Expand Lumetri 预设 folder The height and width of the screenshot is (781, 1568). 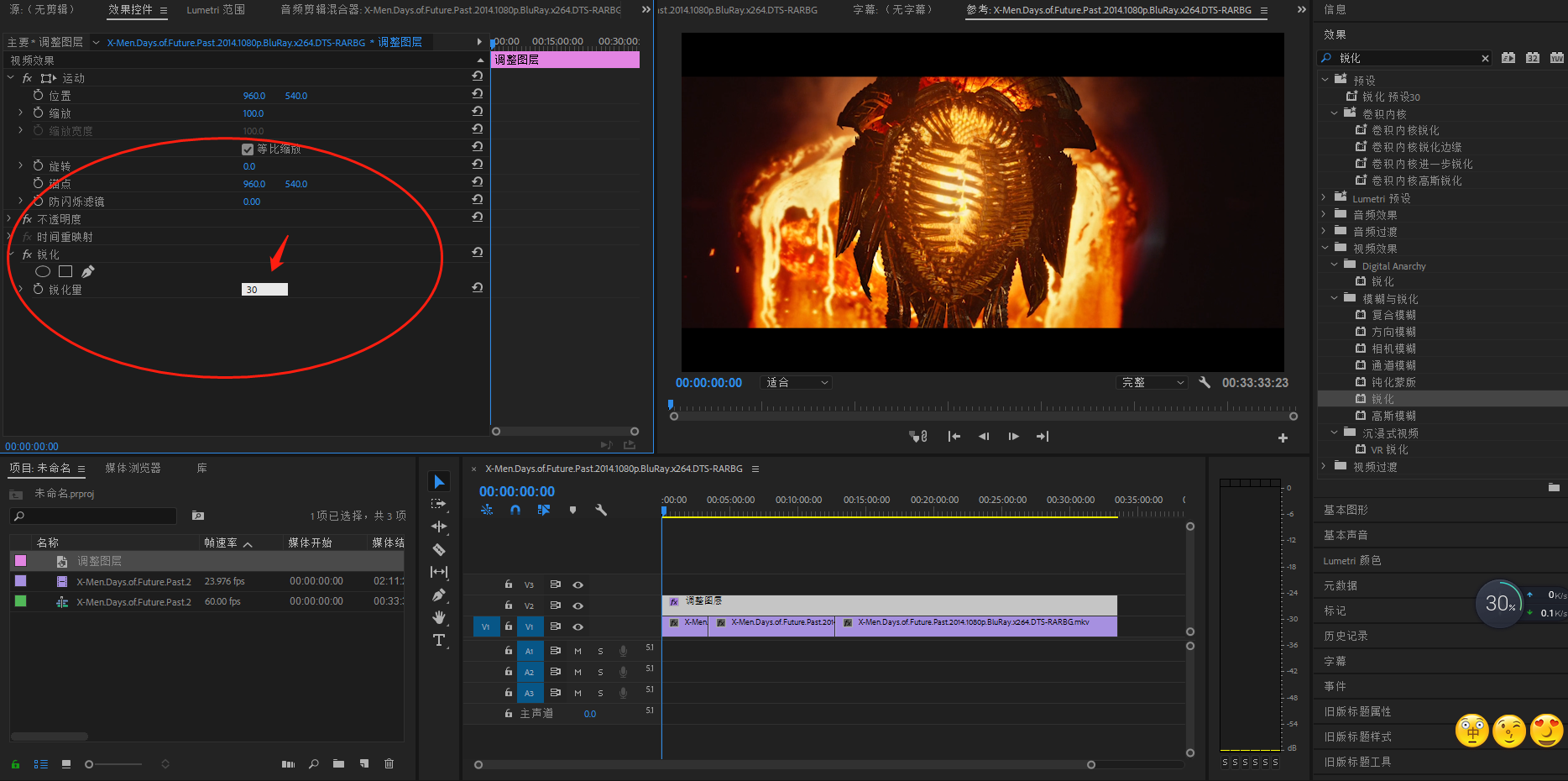[1325, 197]
